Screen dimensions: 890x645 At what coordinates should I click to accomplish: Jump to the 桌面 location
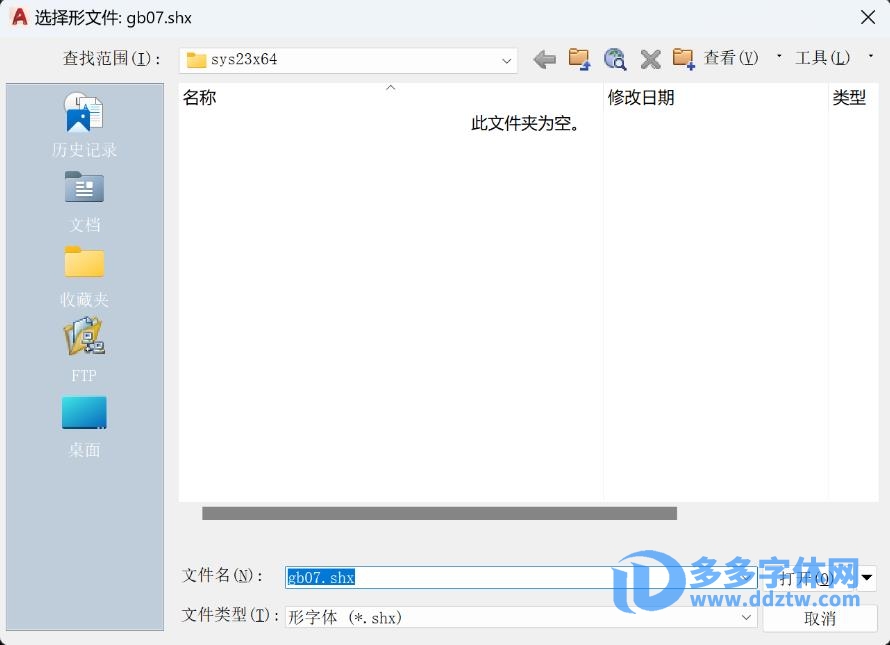pos(85,426)
